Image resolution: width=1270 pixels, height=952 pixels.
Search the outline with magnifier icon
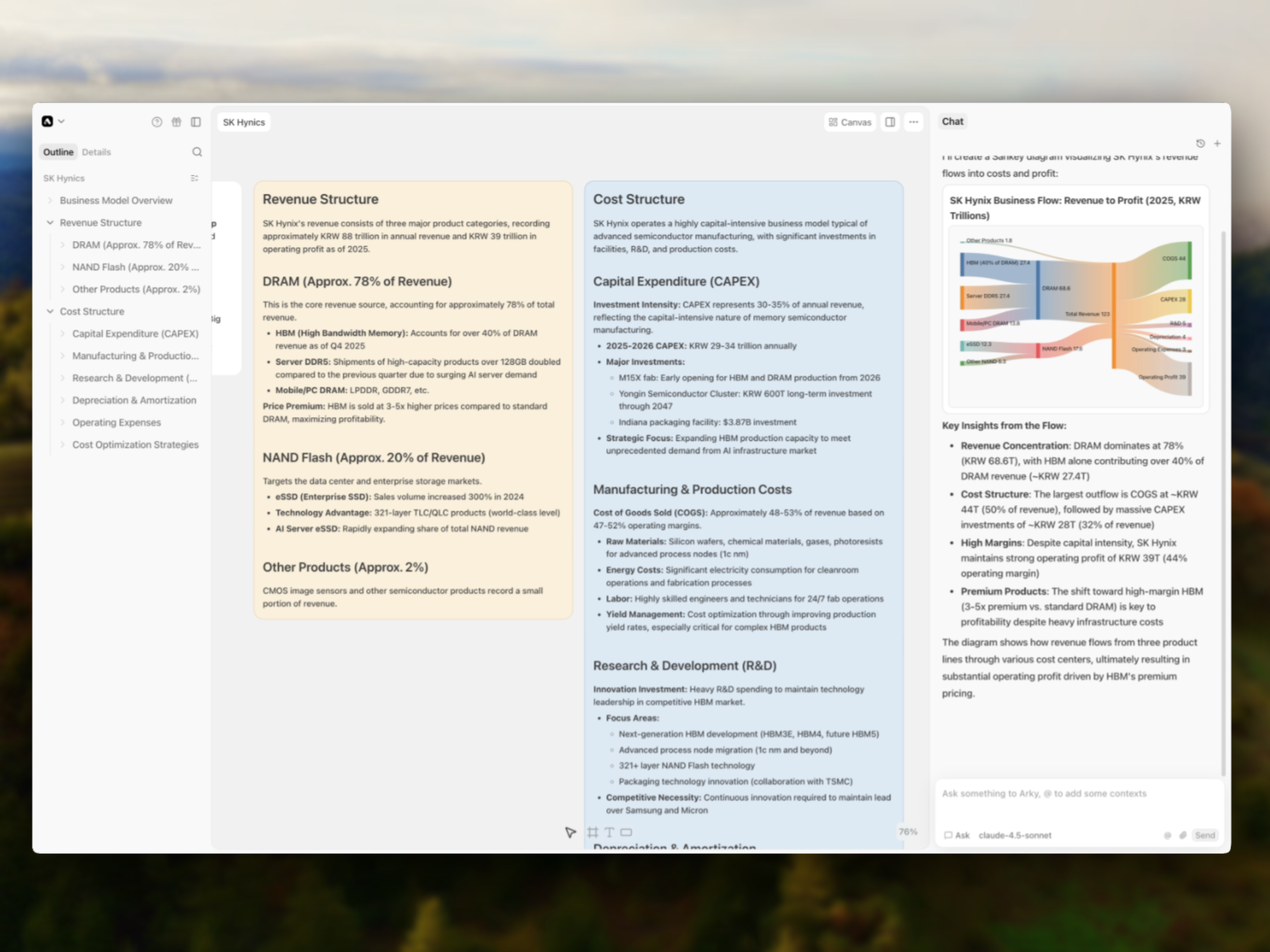pos(197,152)
